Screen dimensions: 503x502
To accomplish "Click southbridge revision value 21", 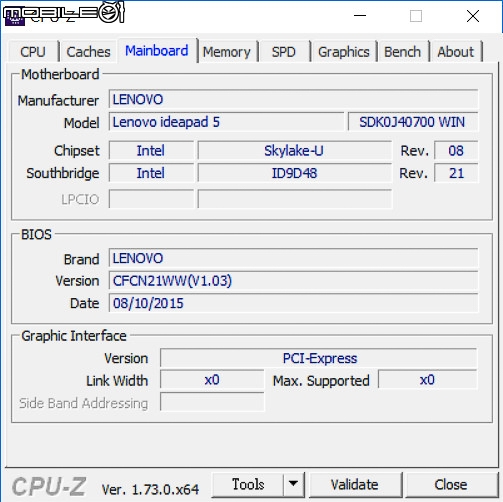I will coord(456,173).
